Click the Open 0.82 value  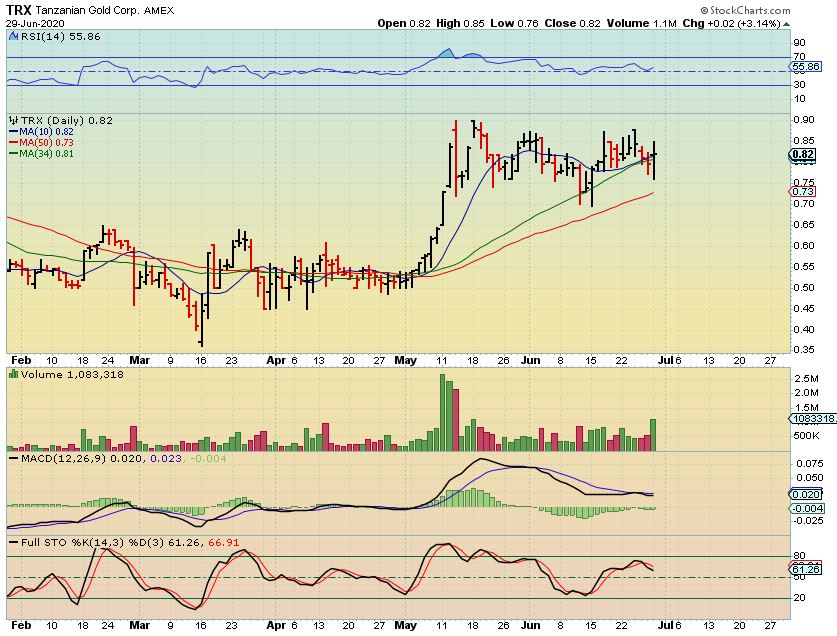point(404,23)
